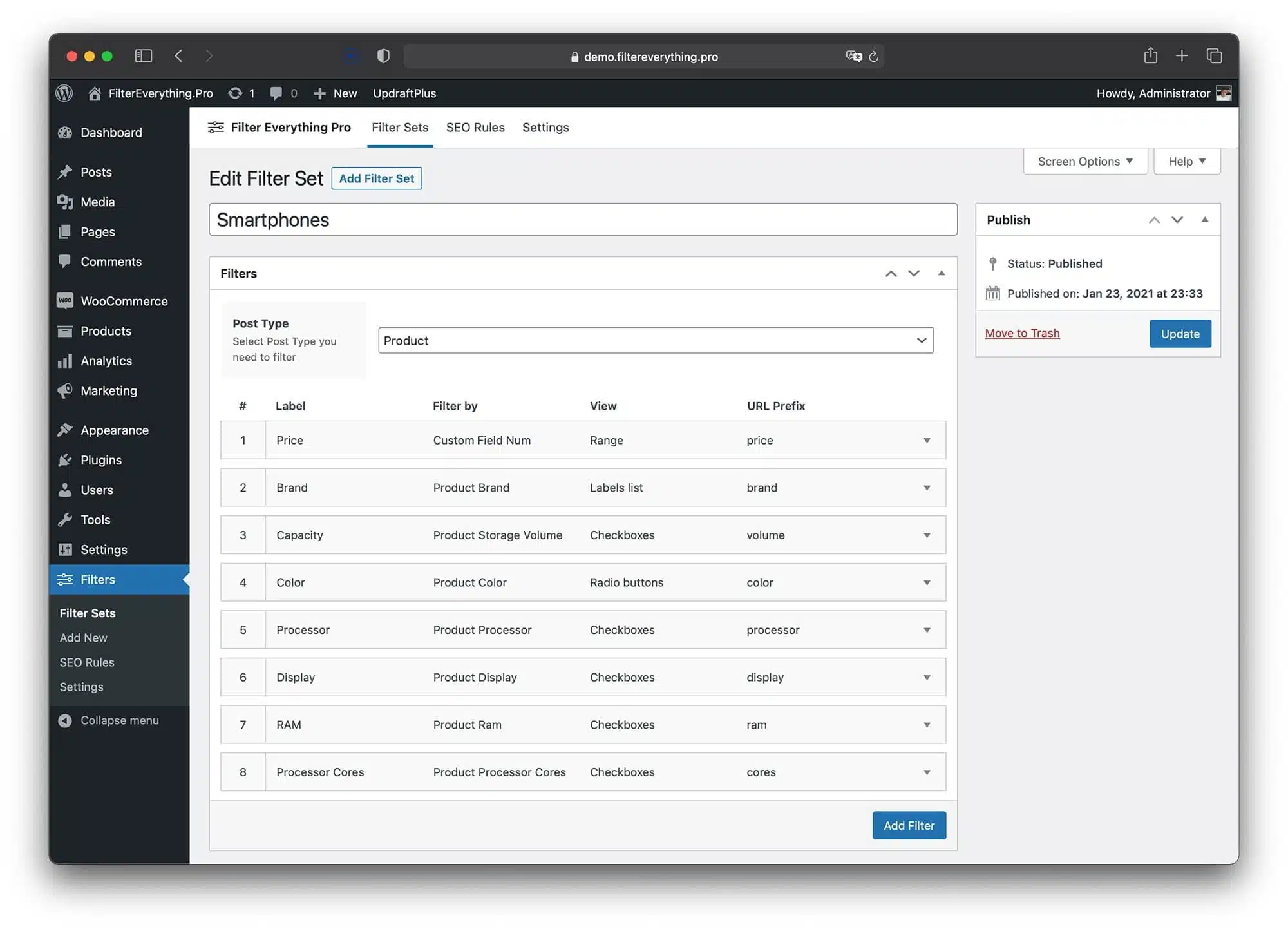Click the browser share icon
Viewport: 1288px width, 929px height.
(1150, 56)
